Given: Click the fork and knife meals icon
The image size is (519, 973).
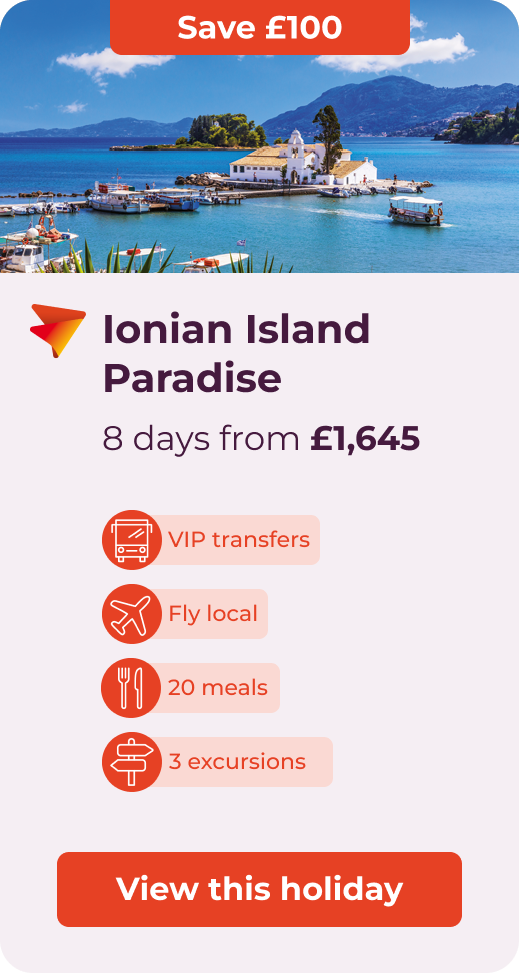Looking at the screenshot, I should [x=132, y=688].
